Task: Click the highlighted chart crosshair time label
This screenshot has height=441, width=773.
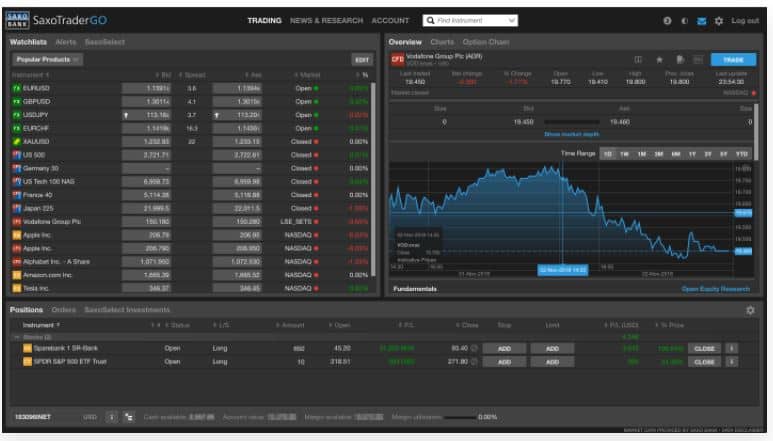Action: (x=562, y=270)
